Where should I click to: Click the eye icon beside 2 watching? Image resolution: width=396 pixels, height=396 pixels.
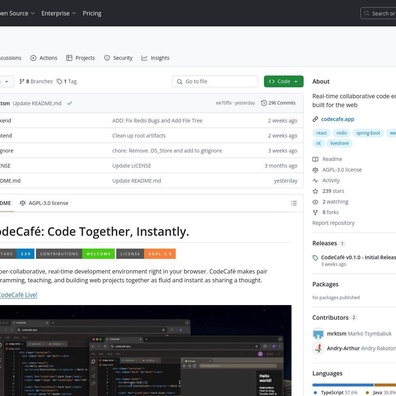pos(315,202)
